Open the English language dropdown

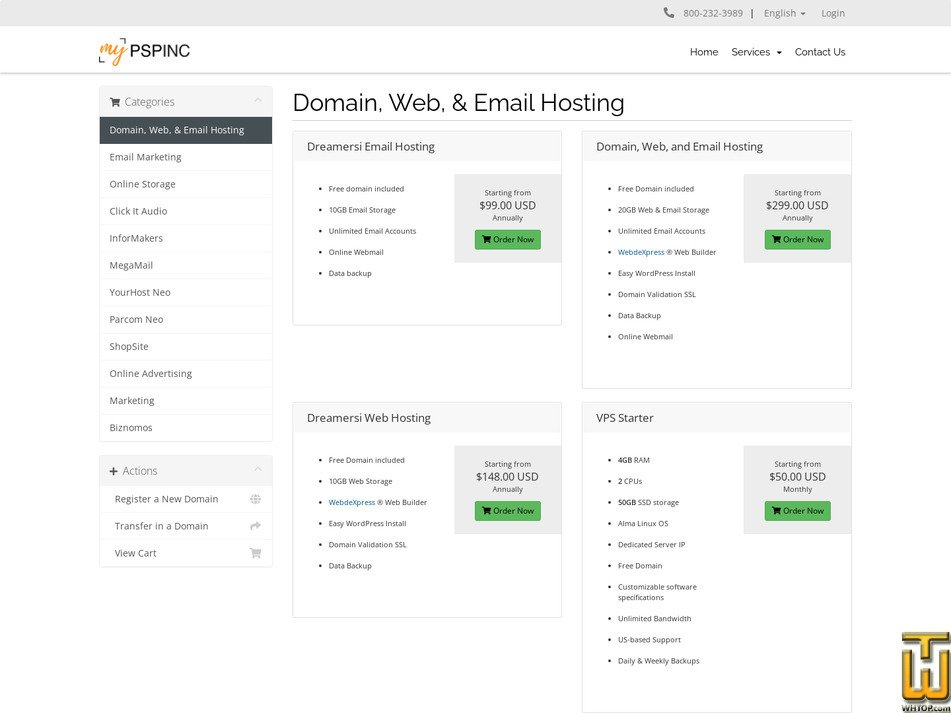pos(784,13)
